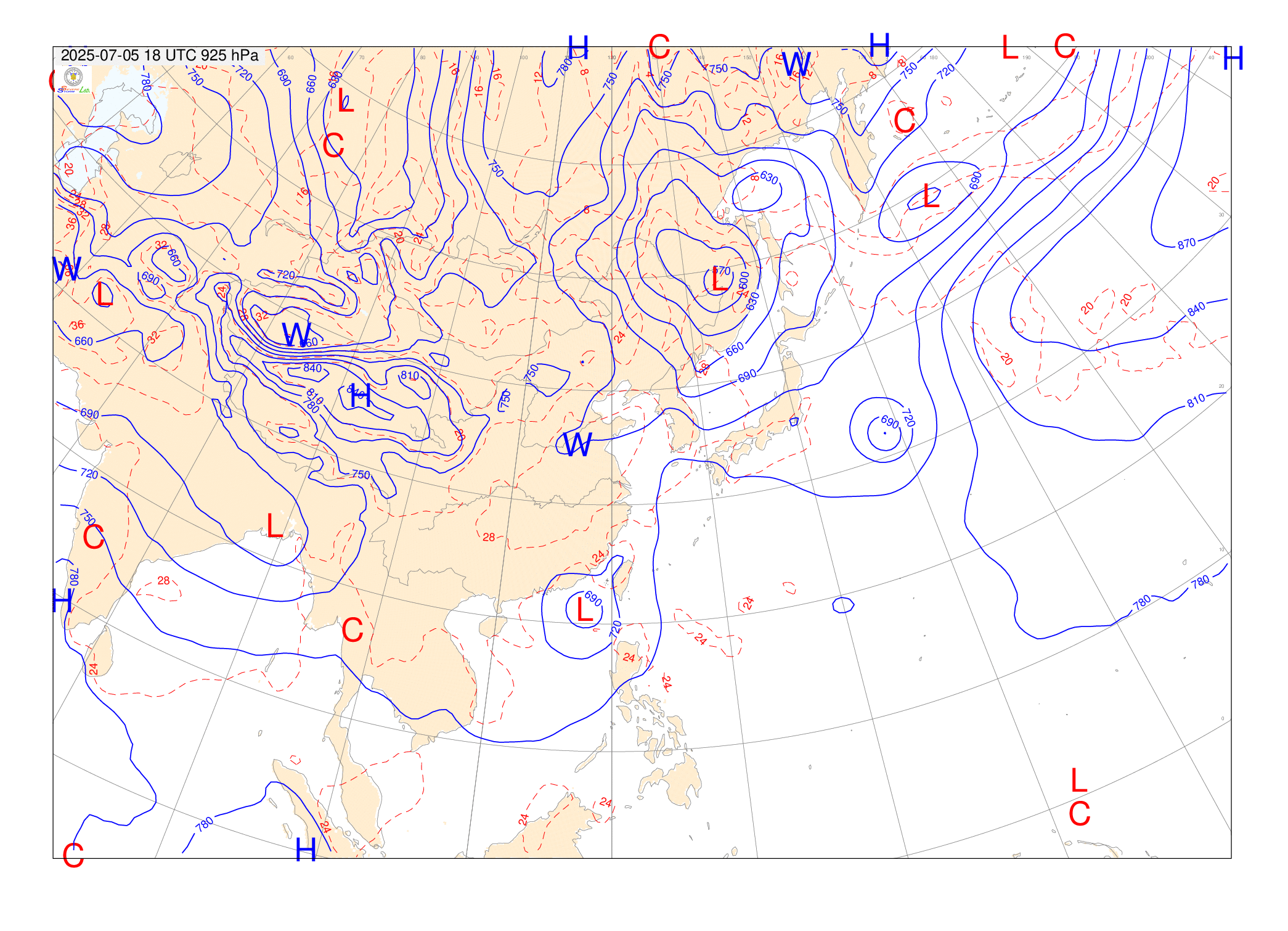The height and width of the screenshot is (931, 1288).
Task: Click blue 'H' between top 'W' and 'L'
Action: 879,44
